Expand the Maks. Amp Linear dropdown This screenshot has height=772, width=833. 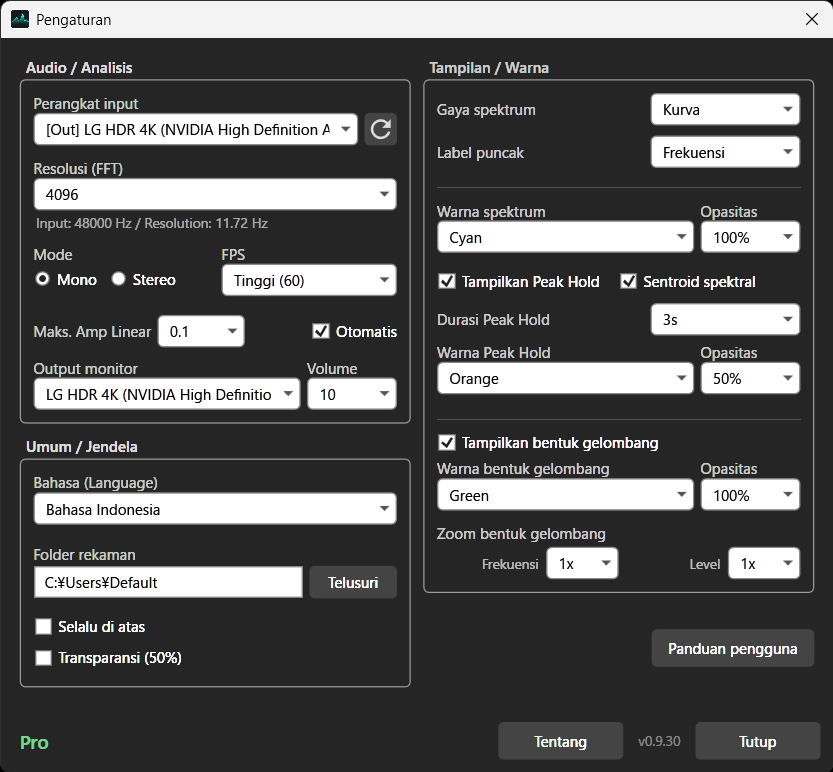201,332
